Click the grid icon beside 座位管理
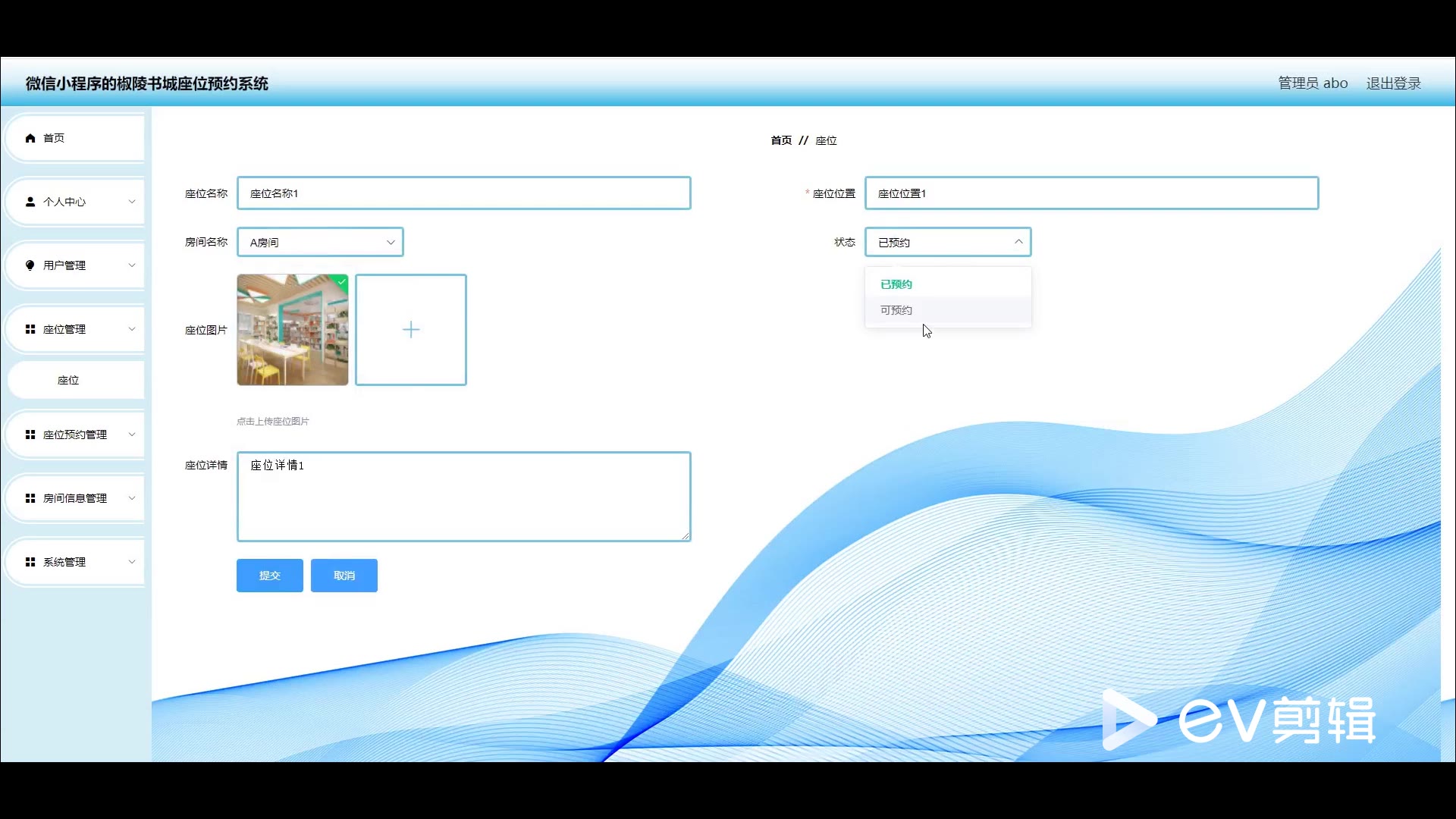Viewport: 1456px width, 819px height. point(30,329)
